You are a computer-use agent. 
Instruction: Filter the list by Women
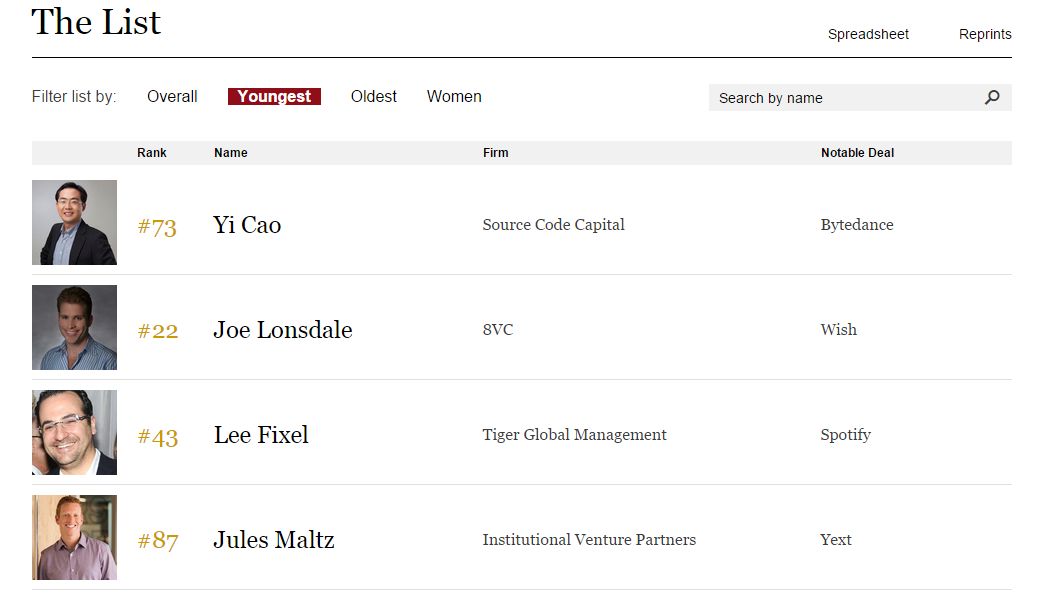pos(454,96)
